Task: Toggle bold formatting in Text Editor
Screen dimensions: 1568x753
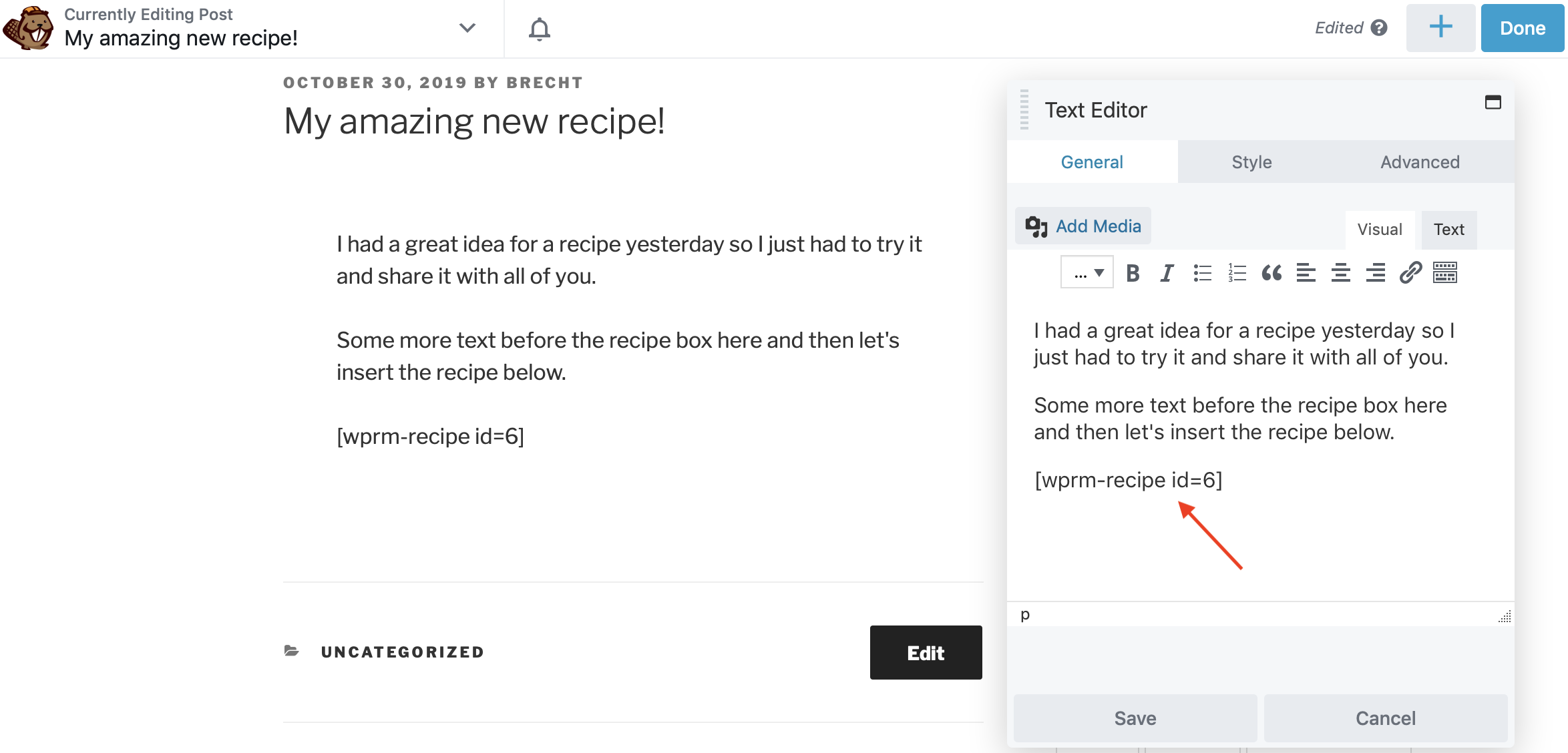Action: pyautogui.click(x=1133, y=273)
